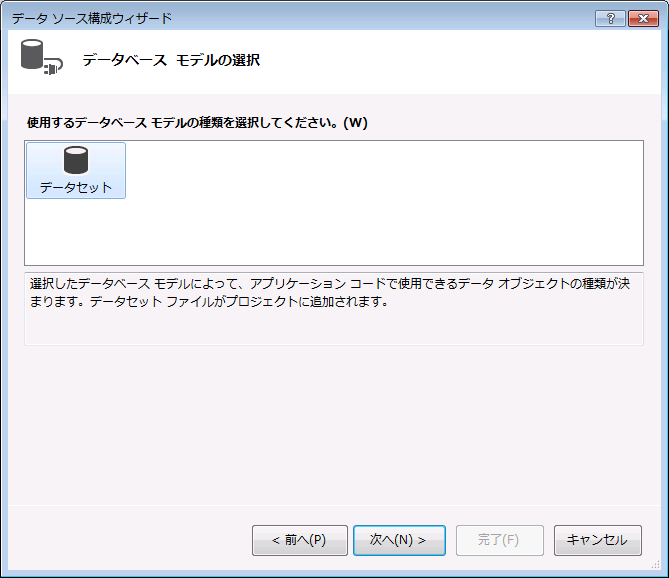Click empty title bar area beside help button
The image size is (669, 578).
[x=400, y=18]
